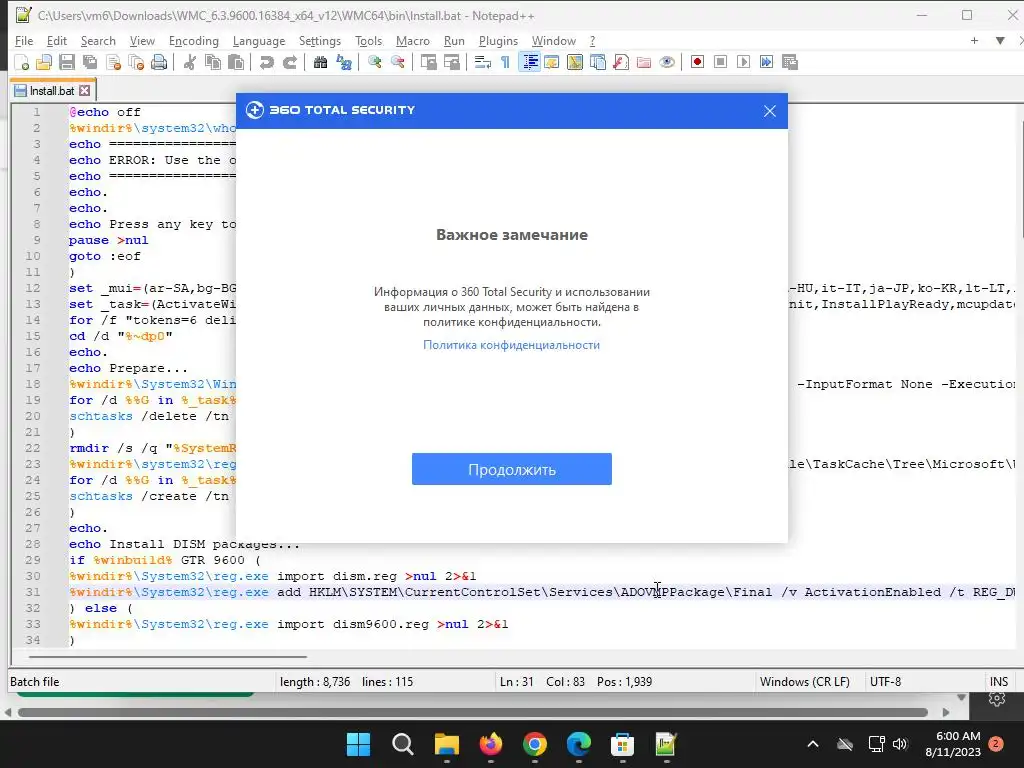Undo the last edit via the toolbar
The image size is (1024, 768).
266,62
